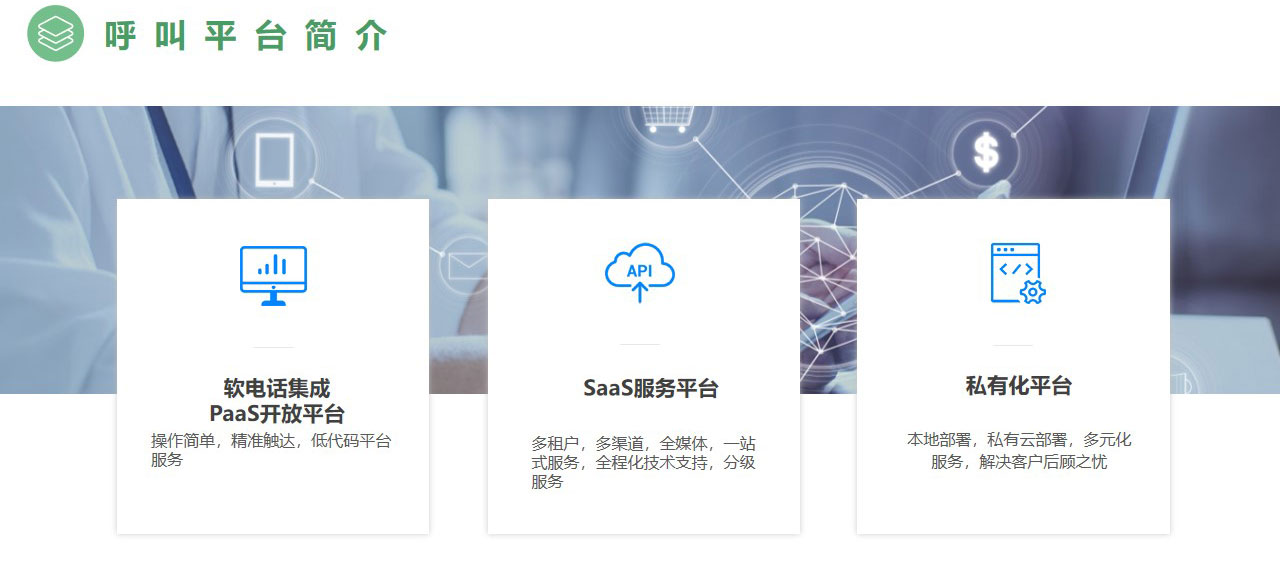Click the monitor bar chart icon
Viewport: 1280px width, 582px height.
click(x=273, y=275)
